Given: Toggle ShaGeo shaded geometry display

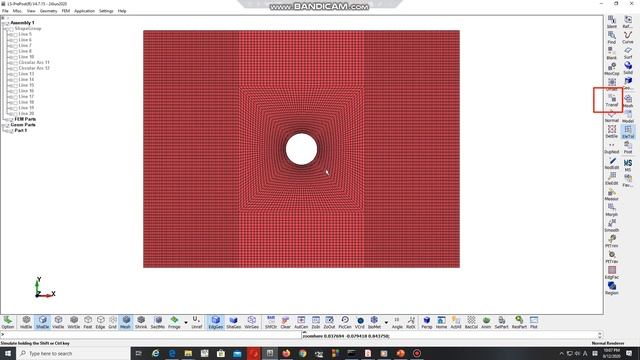Looking at the screenshot, I should click(x=233, y=322).
